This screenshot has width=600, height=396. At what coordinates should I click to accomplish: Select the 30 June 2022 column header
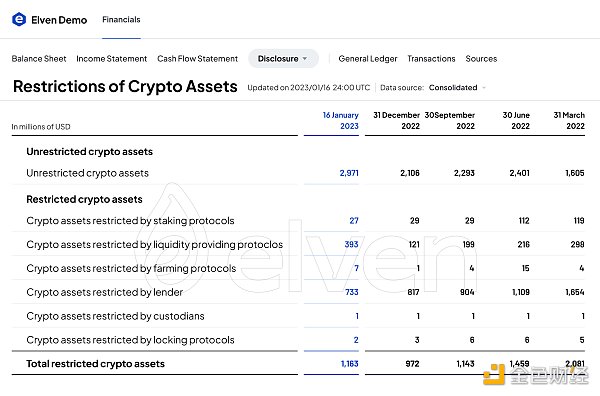(516, 121)
